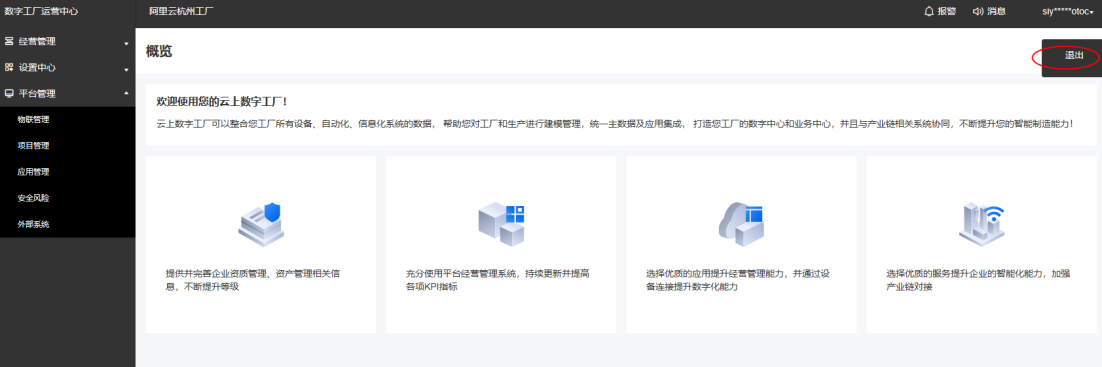Click the 经营管理 sidebar icon
Screen dimensions: 1102x367
tap(9, 41)
